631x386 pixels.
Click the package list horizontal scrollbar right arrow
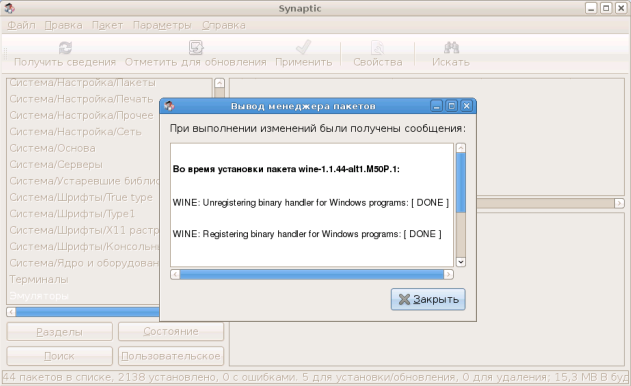pyautogui.click(x=619, y=203)
